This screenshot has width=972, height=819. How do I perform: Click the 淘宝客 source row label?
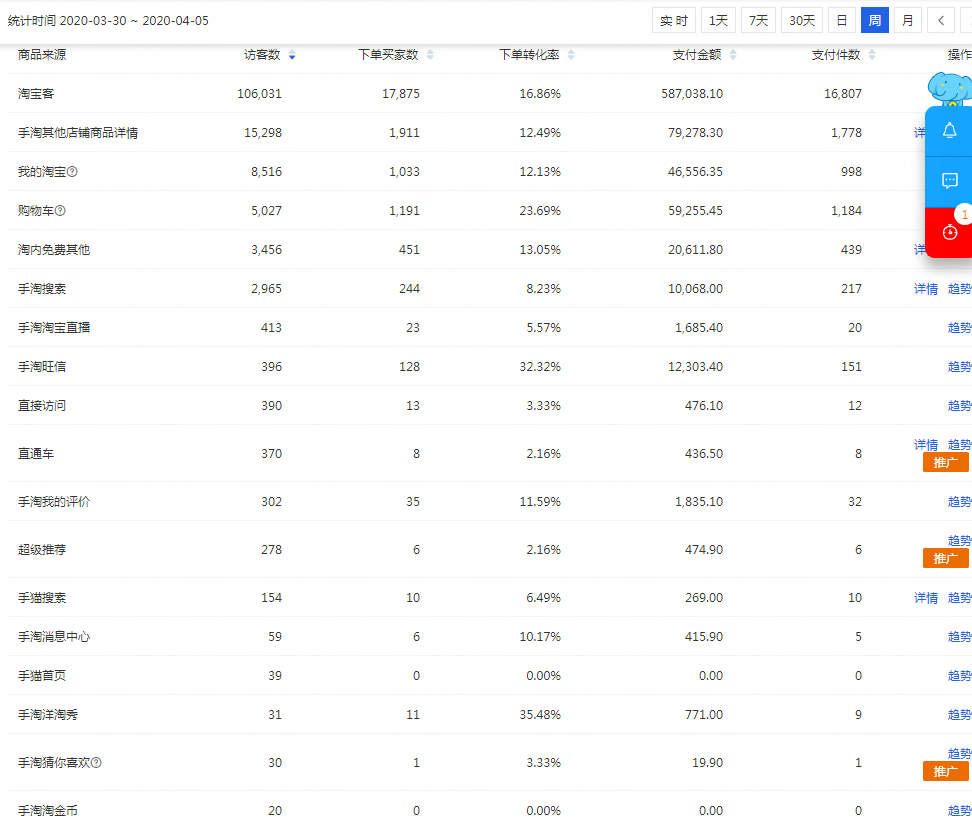pyautogui.click(x=36, y=94)
